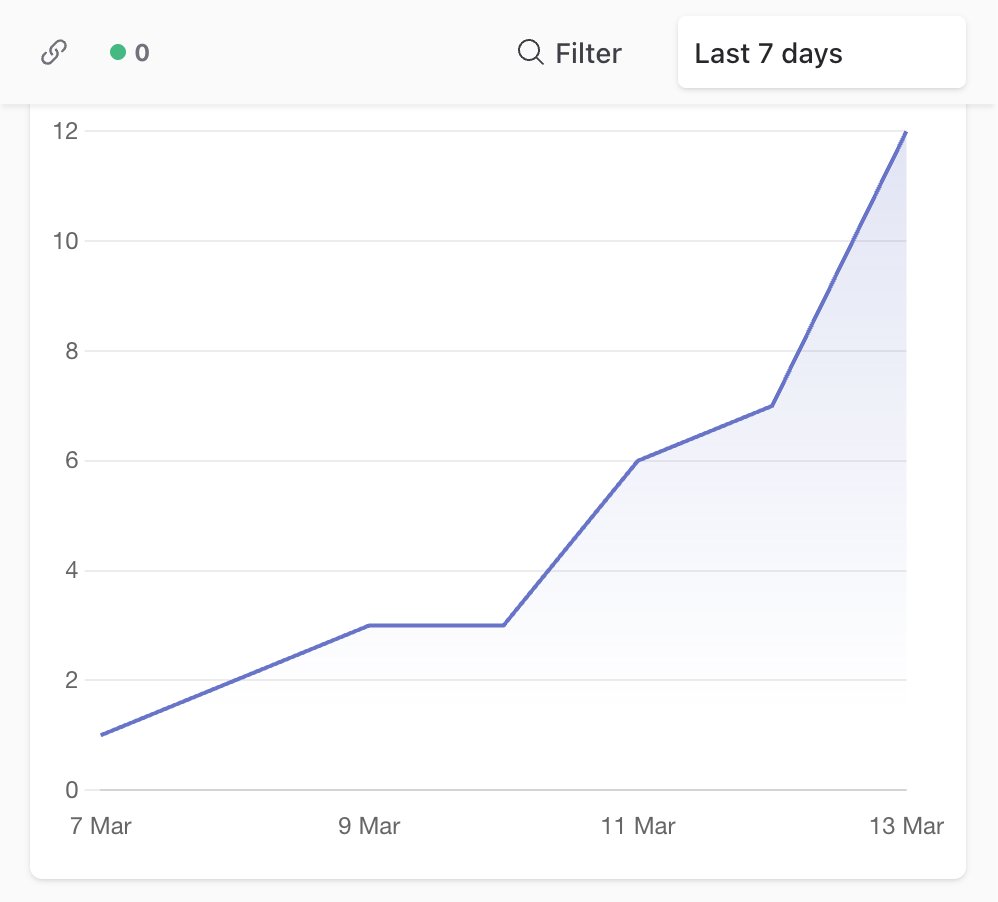
Task: Click the 7 Mar axis label
Action: [100, 826]
